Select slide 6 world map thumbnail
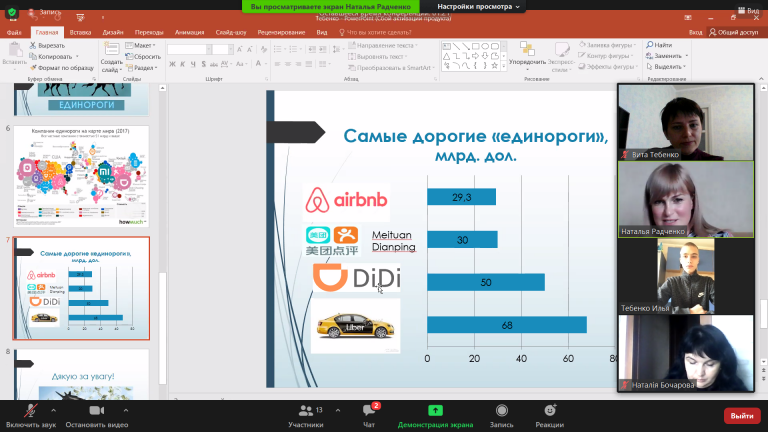 pos(81,176)
